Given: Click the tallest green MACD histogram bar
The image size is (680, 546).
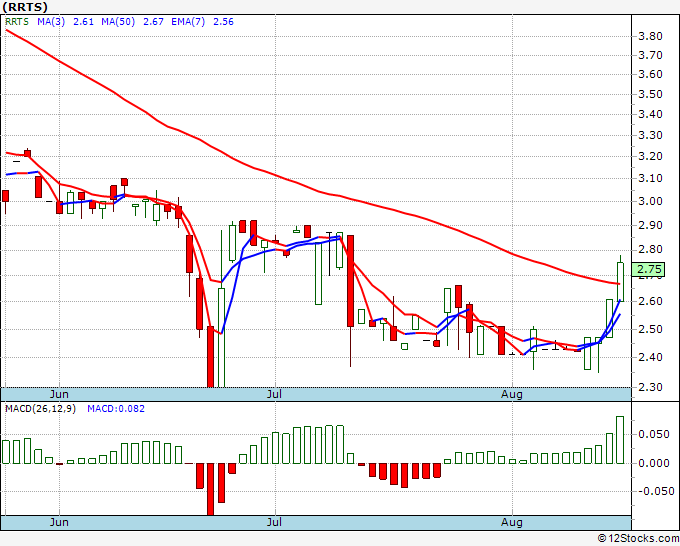Looking at the screenshot, I should [620, 440].
